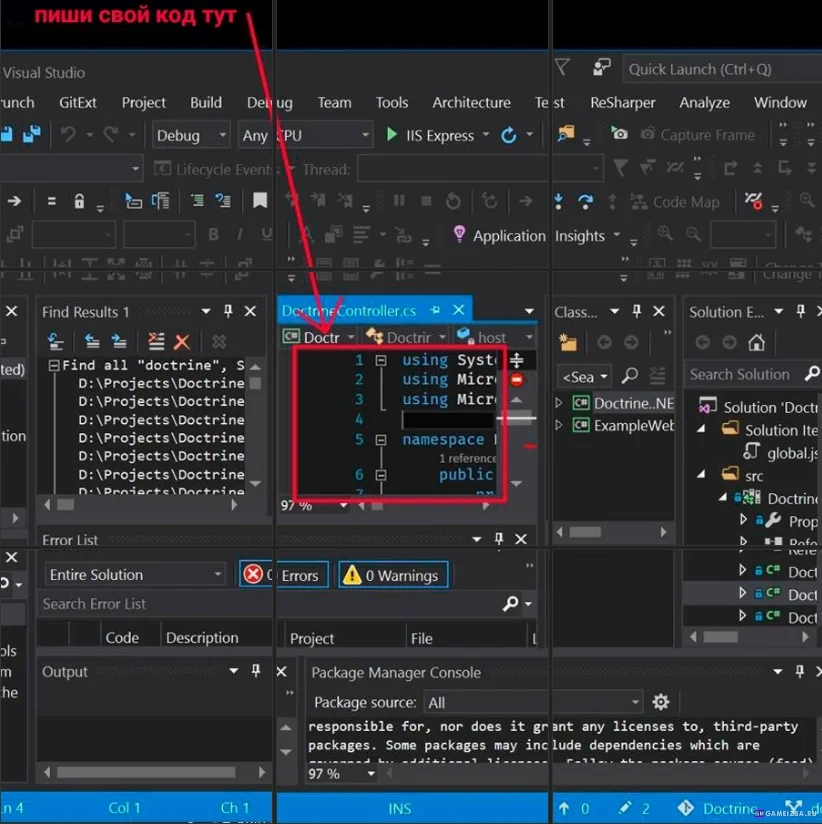Click the Redo arrow icon
The height and width of the screenshot is (824, 822).
[111, 135]
